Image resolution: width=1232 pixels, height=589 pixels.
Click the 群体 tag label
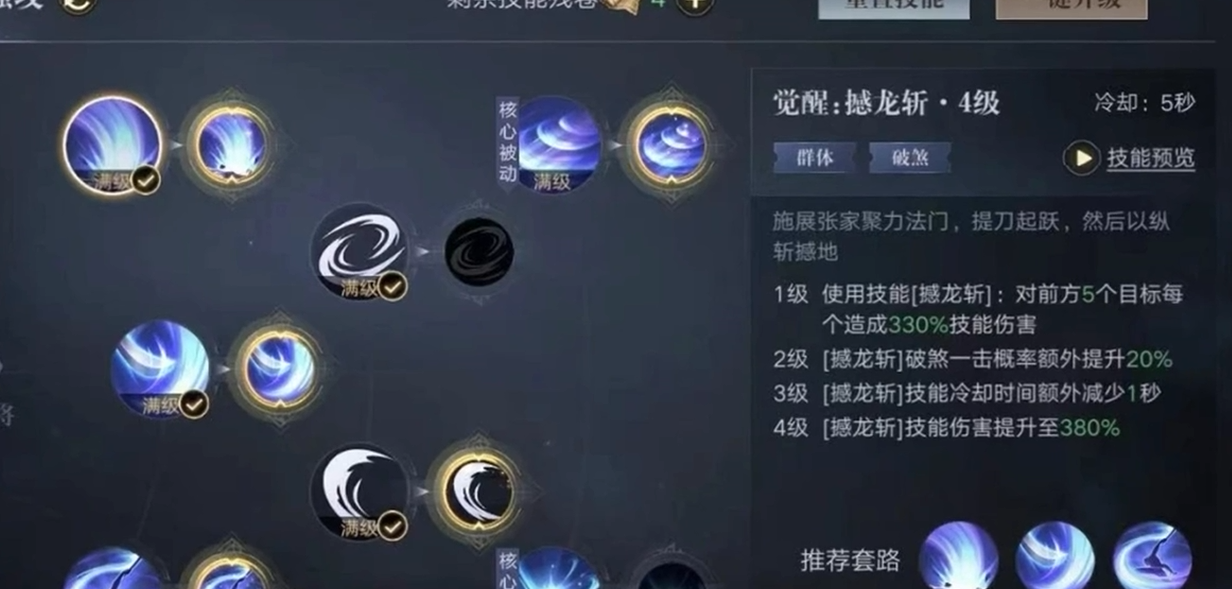pos(815,158)
